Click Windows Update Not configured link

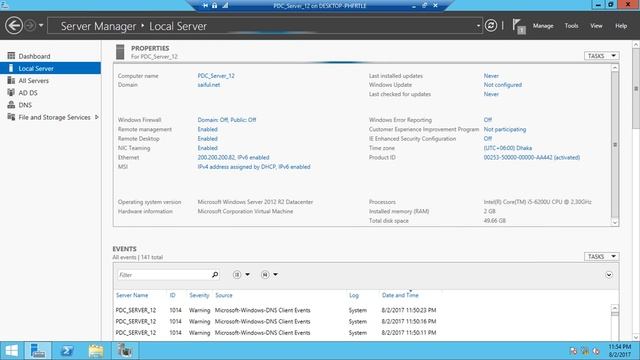click(x=502, y=85)
